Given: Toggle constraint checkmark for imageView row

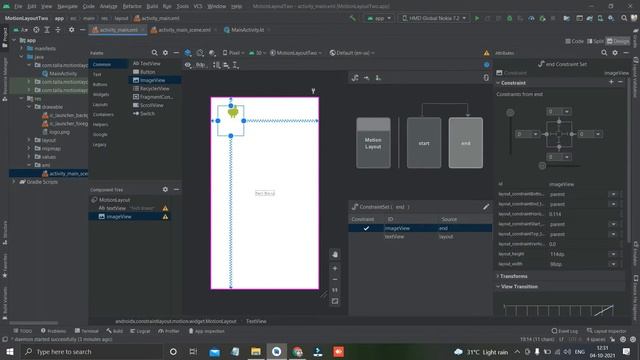Looking at the screenshot, I should tap(366, 228).
